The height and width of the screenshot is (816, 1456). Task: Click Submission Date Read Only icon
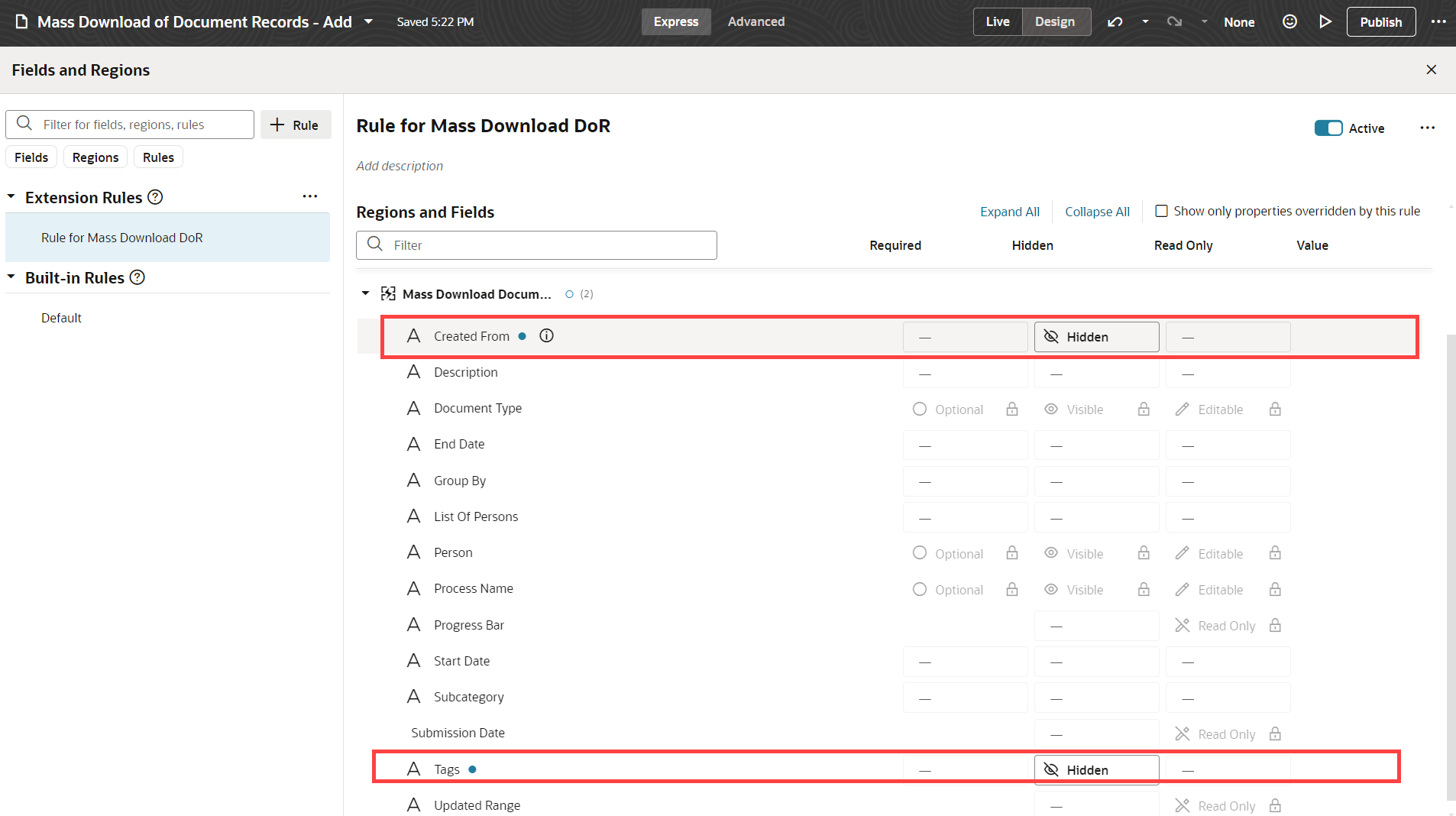coord(1182,733)
